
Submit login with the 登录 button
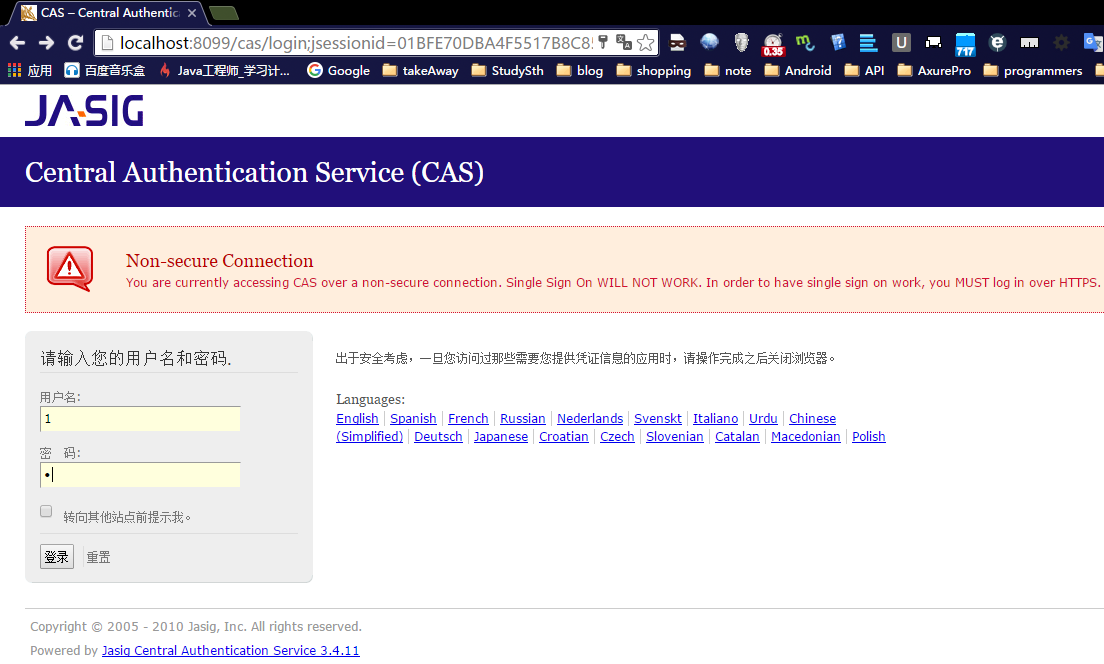tap(57, 557)
